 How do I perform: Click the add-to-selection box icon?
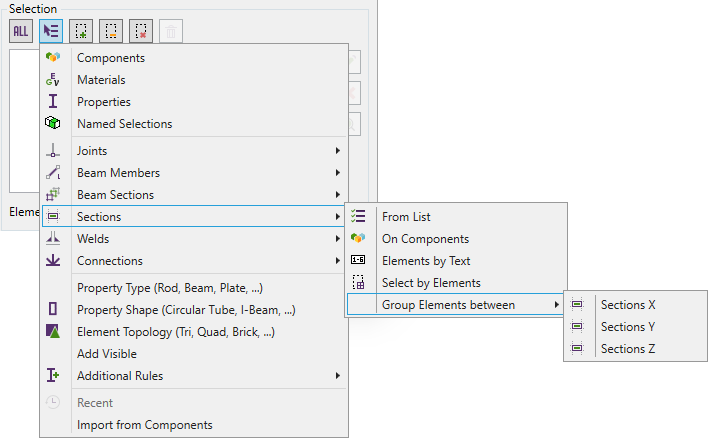point(82,31)
